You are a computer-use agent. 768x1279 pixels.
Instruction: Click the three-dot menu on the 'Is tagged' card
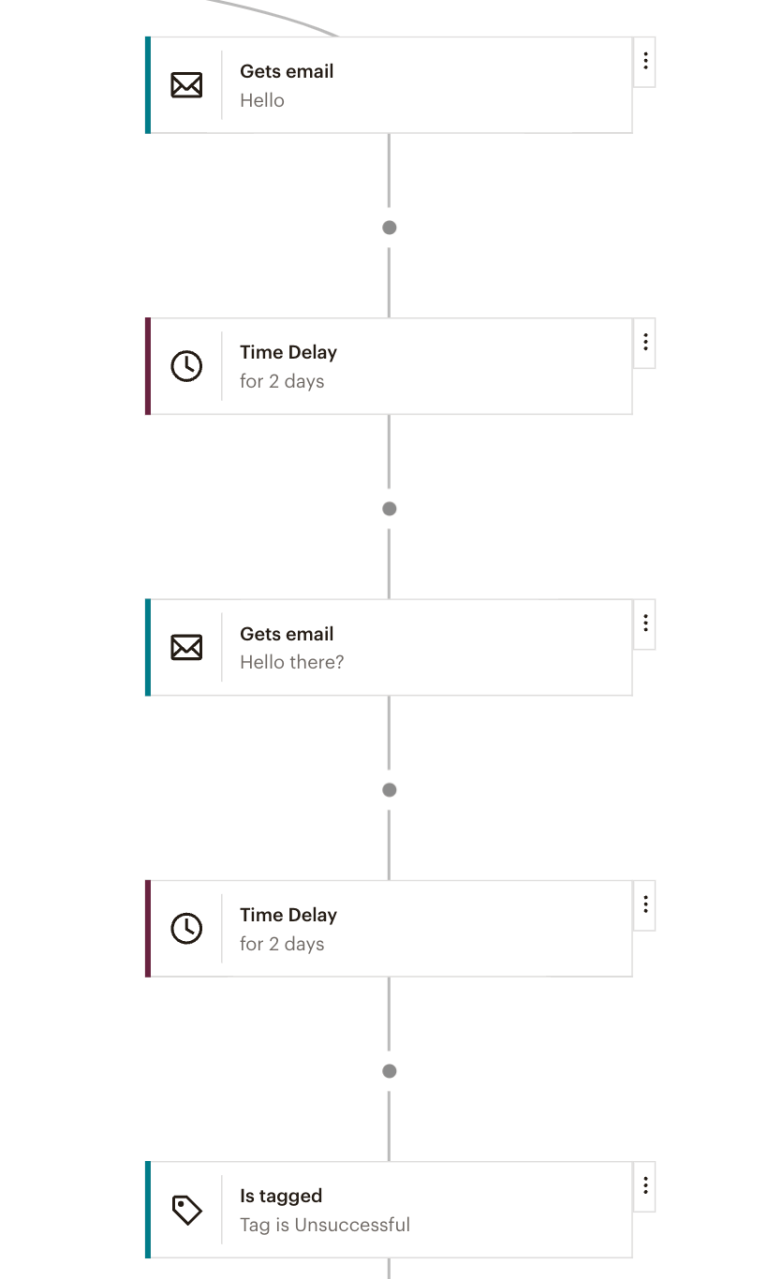[645, 1186]
